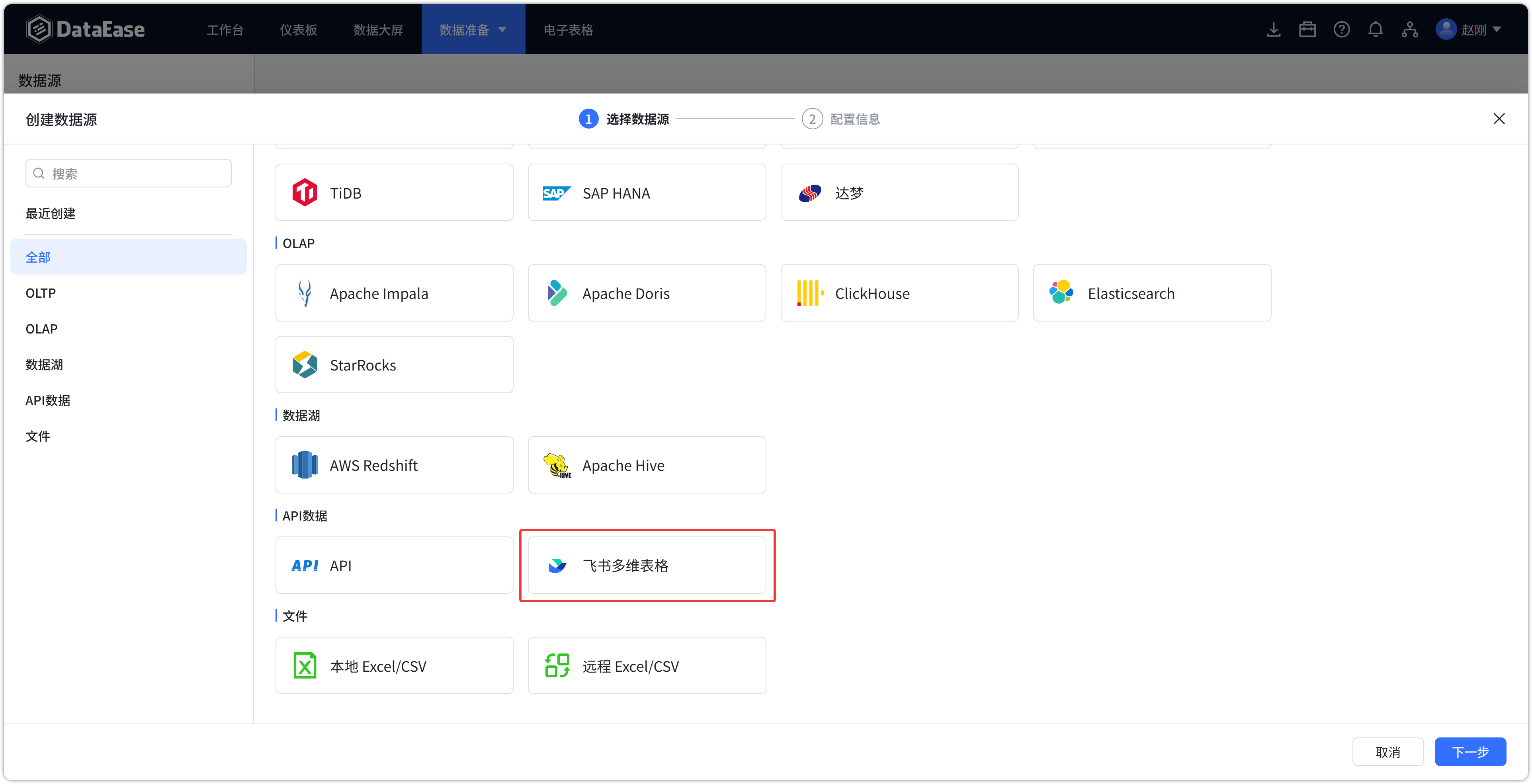Click the 数据源 page heading
1532x784 pixels.
pyautogui.click(x=40, y=80)
